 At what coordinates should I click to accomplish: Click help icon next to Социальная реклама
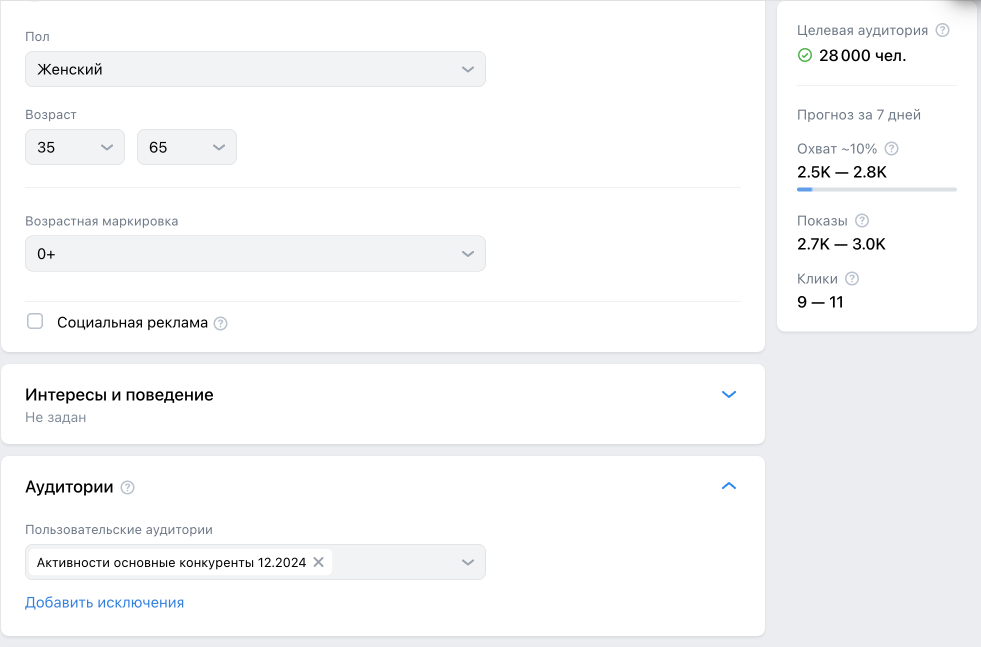(221, 324)
